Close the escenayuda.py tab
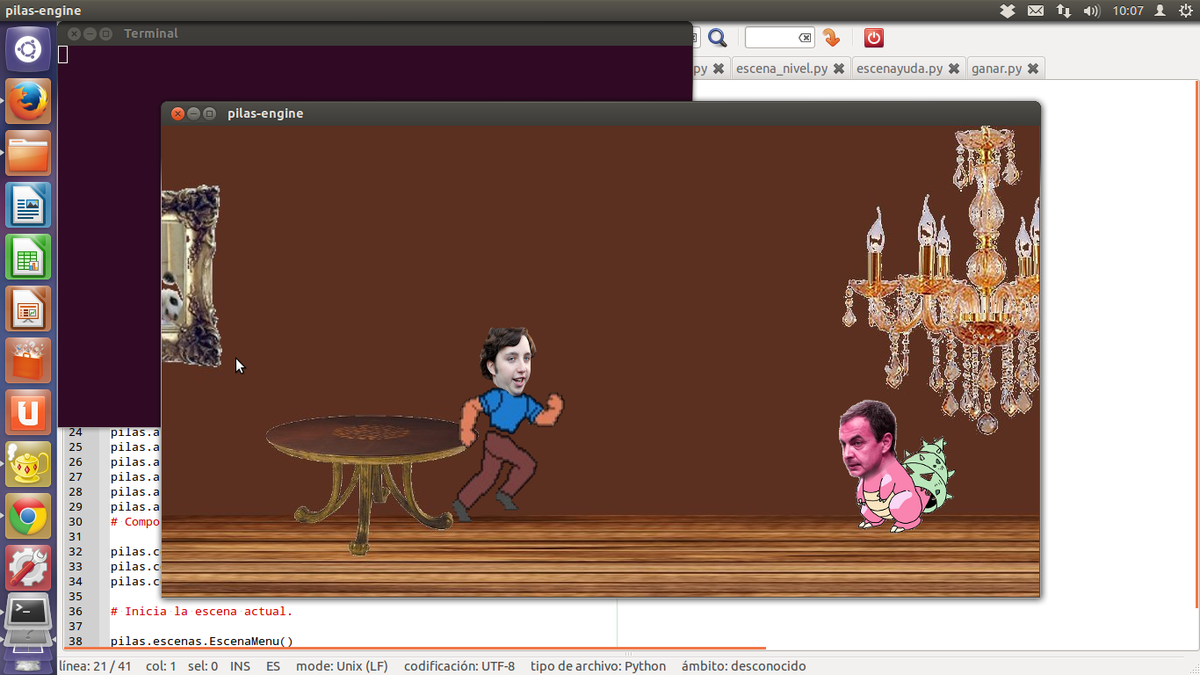 pos(954,69)
